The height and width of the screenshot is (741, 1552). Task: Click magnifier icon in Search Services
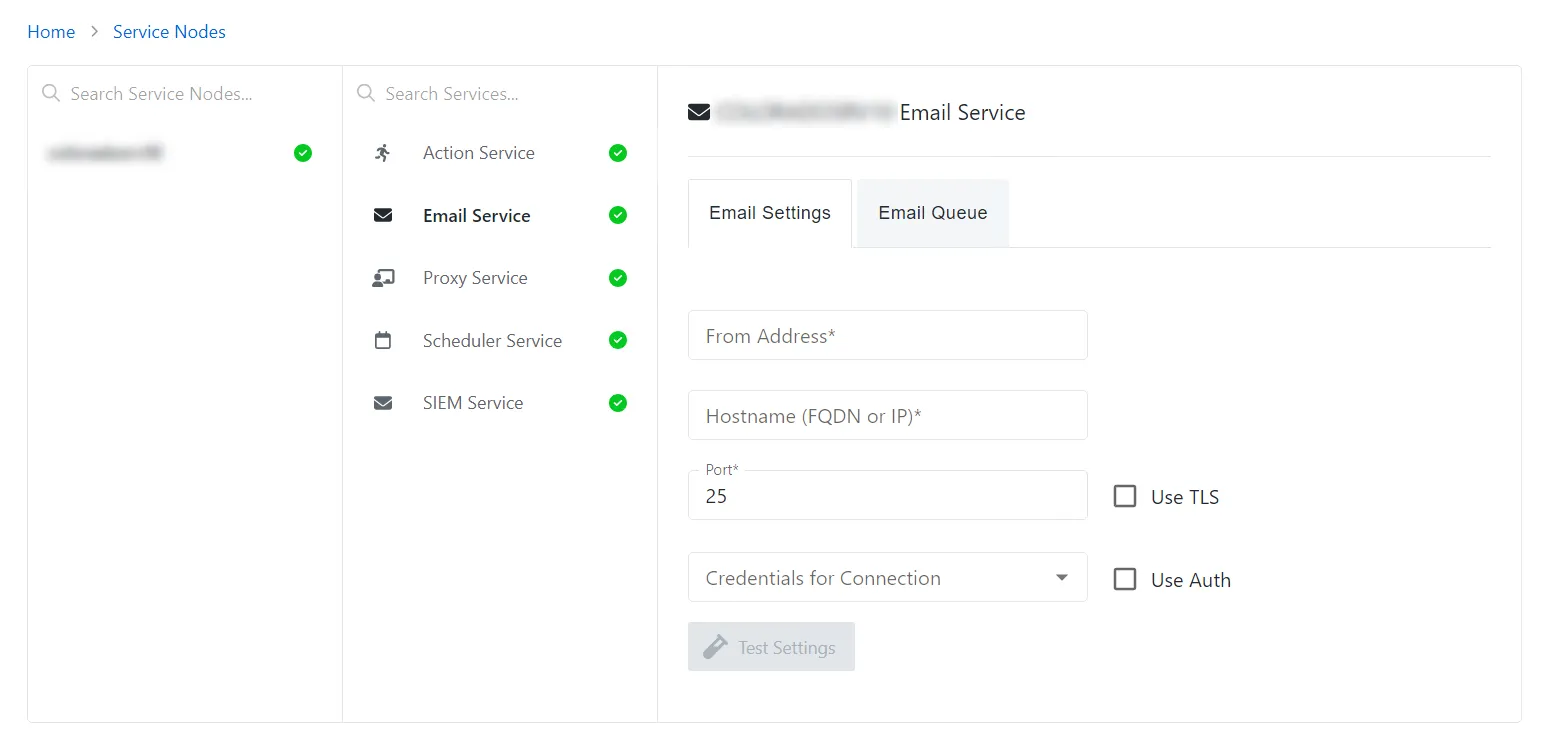click(x=366, y=93)
